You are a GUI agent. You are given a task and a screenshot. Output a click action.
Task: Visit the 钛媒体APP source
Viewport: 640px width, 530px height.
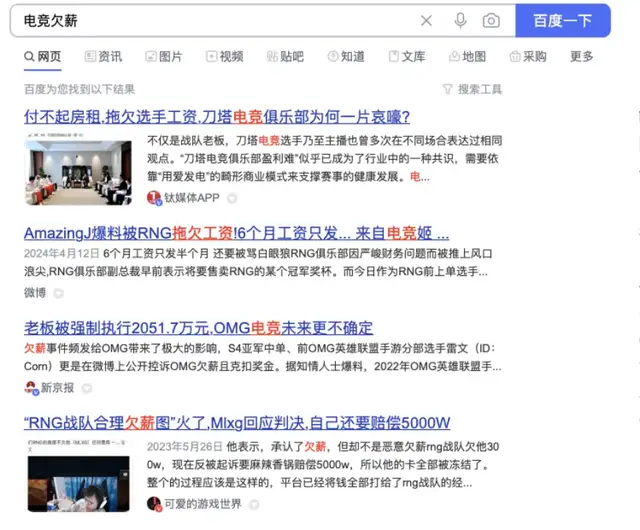click(192, 198)
